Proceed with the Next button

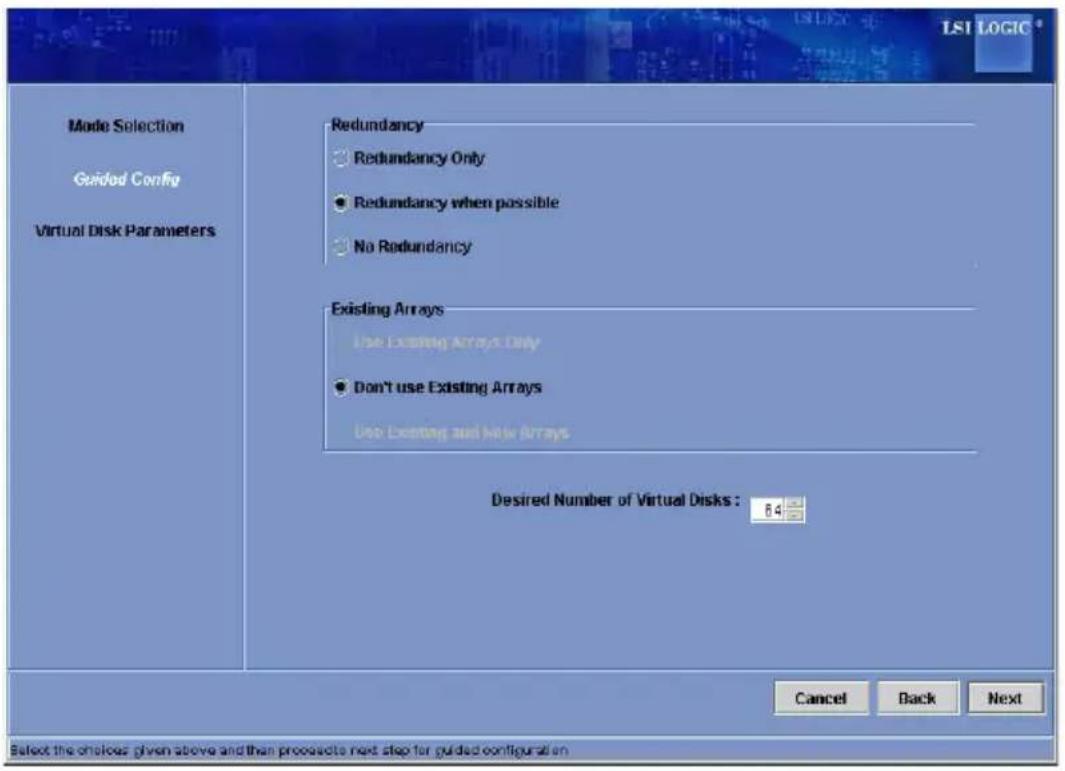(1005, 698)
